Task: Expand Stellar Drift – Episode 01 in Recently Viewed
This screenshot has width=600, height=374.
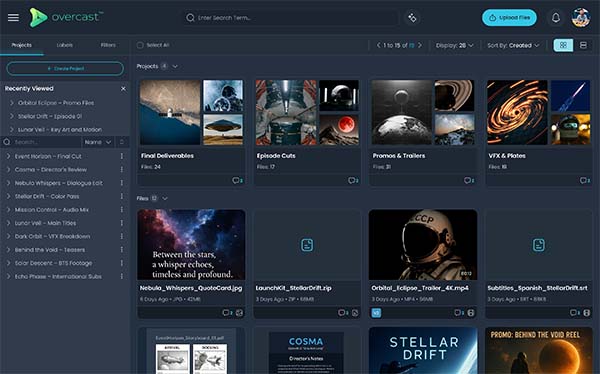Action: point(11,116)
